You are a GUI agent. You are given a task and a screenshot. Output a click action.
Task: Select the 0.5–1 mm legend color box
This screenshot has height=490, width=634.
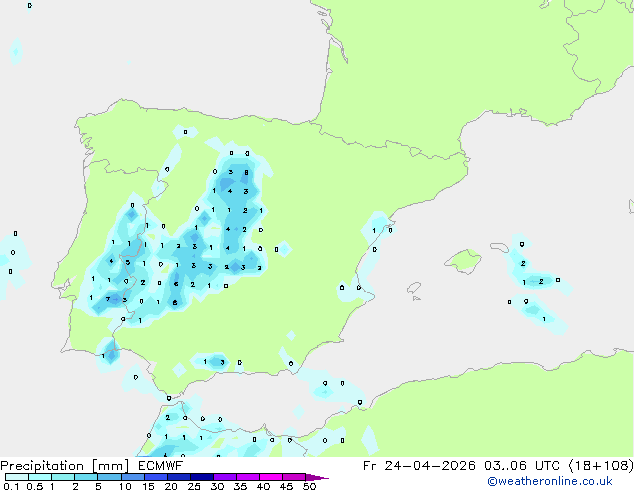coord(40,477)
